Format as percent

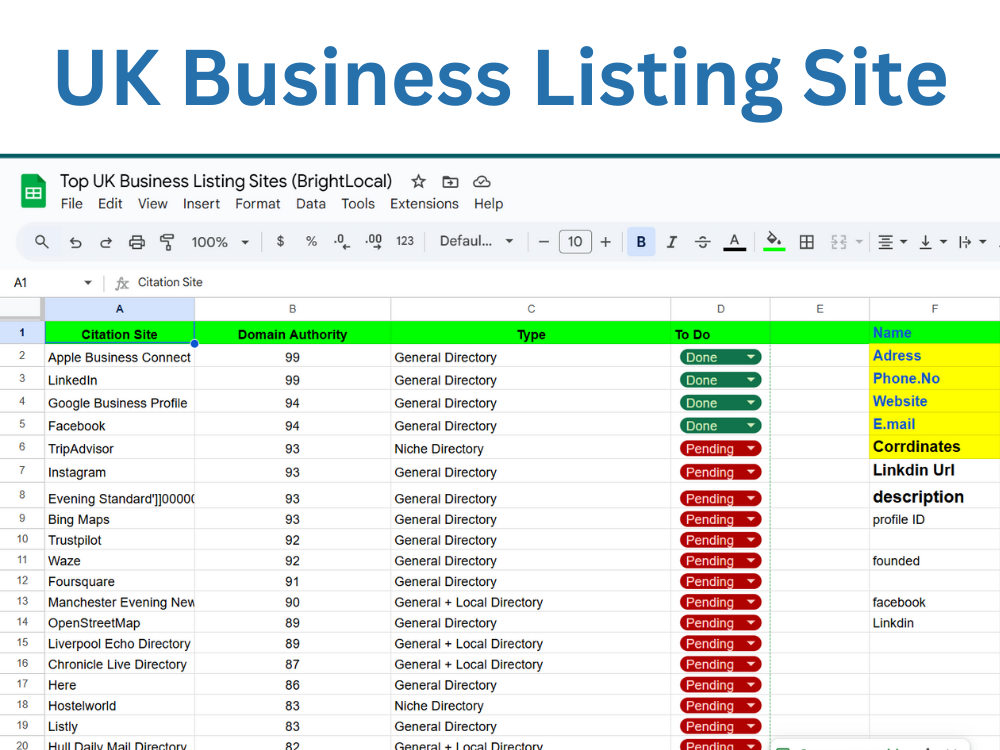[311, 241]
